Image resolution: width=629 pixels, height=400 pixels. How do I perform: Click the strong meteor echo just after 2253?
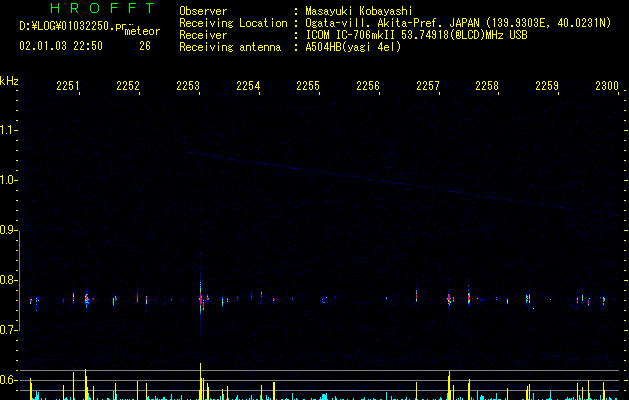pos(201,299)
